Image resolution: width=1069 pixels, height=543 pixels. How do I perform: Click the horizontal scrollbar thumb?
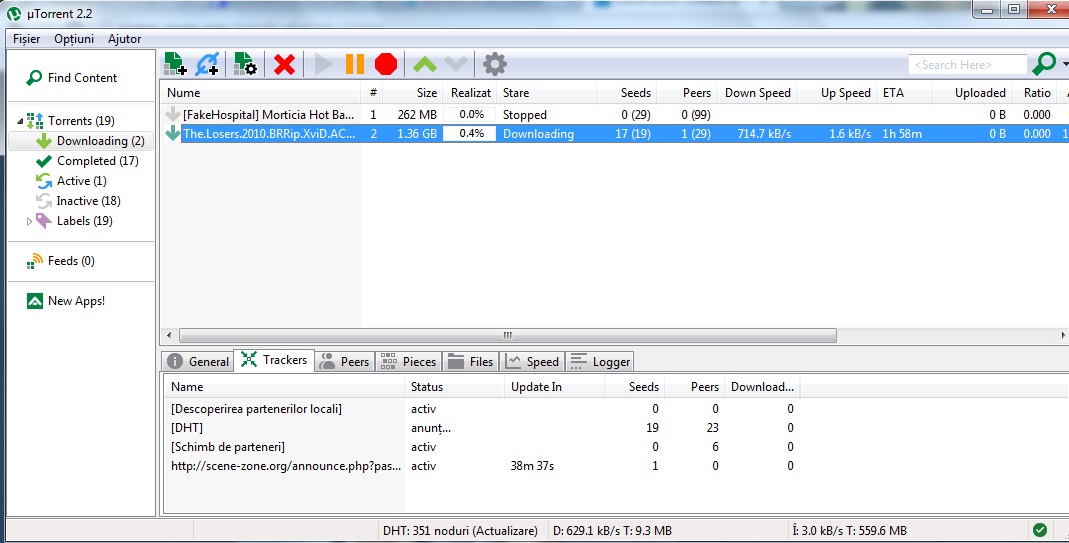tap(508, 335)
